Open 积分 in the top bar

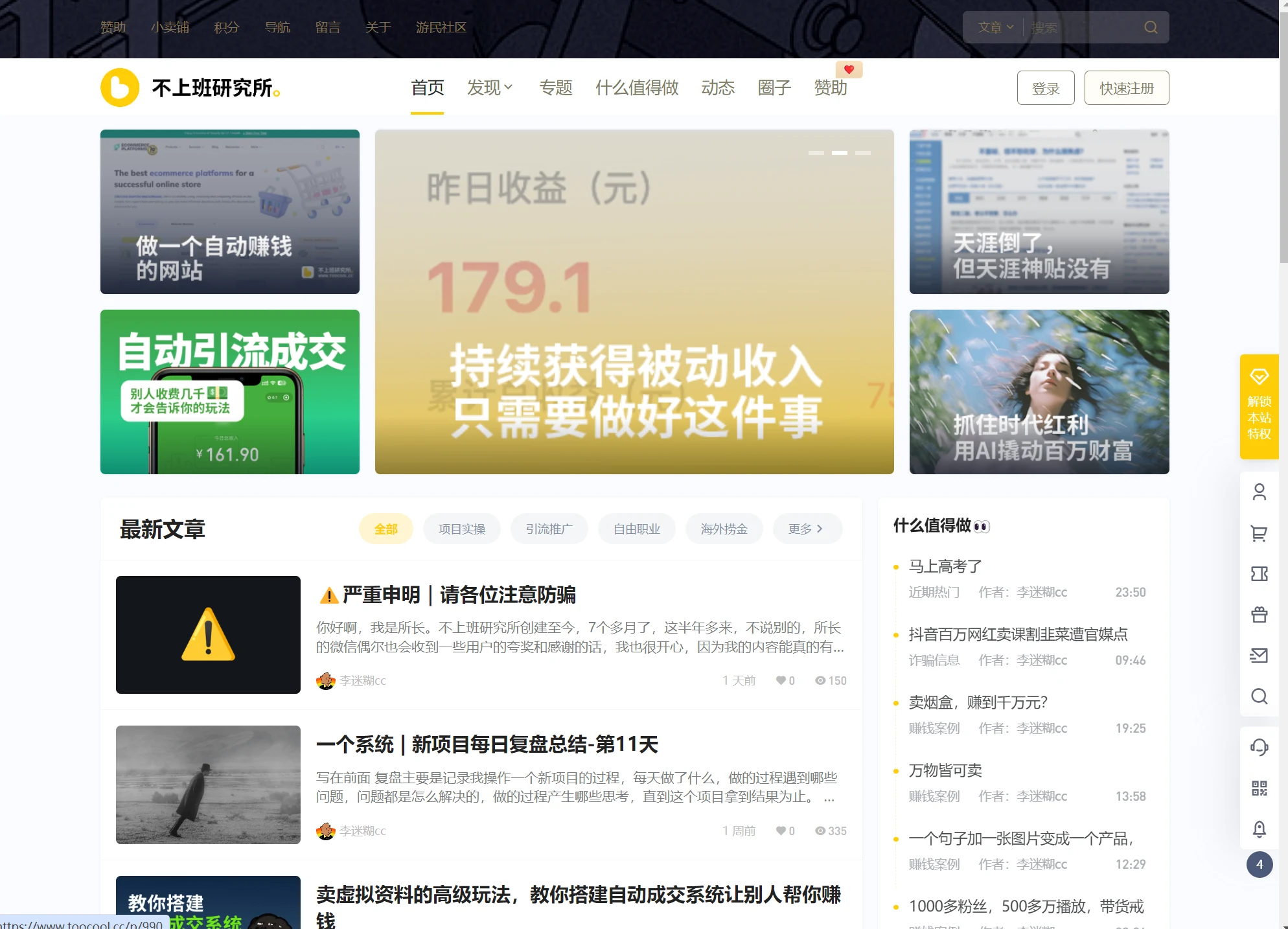coord(227,27)
